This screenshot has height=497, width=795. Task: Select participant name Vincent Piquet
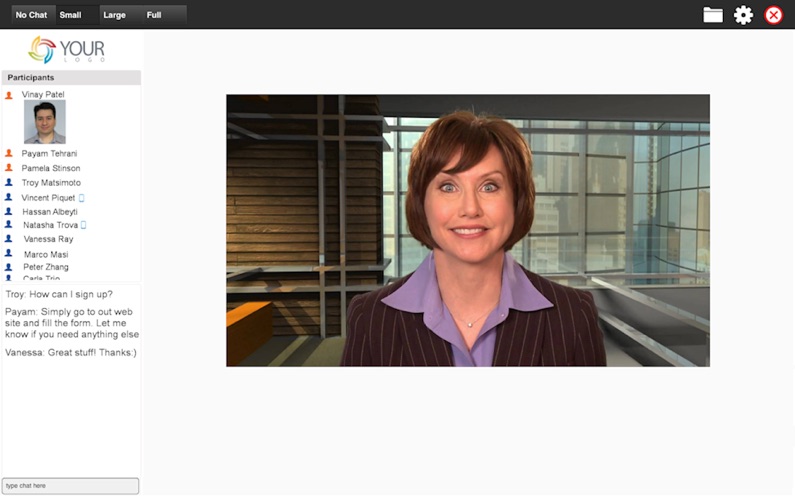click(x=48, y=198)
